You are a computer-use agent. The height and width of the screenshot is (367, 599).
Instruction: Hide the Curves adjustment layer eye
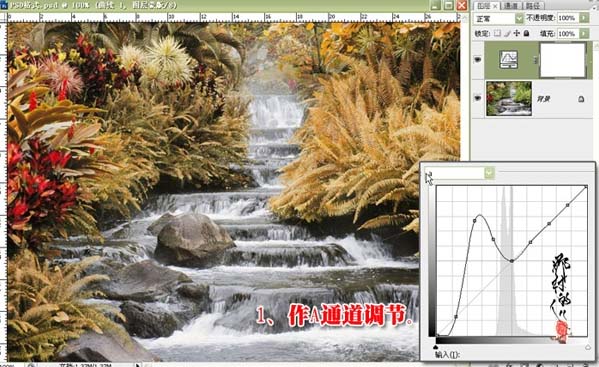(x=478, y=60)
